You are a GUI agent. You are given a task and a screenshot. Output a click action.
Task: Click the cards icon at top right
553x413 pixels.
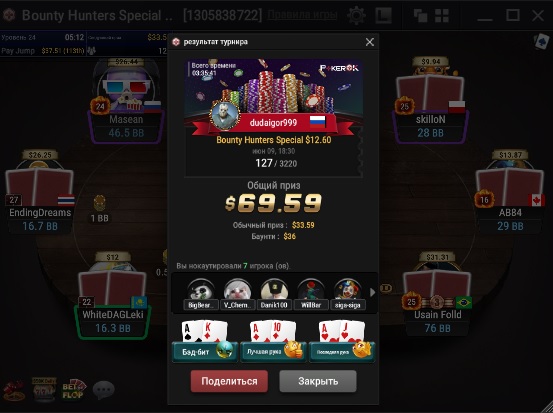tap(541, 42)
